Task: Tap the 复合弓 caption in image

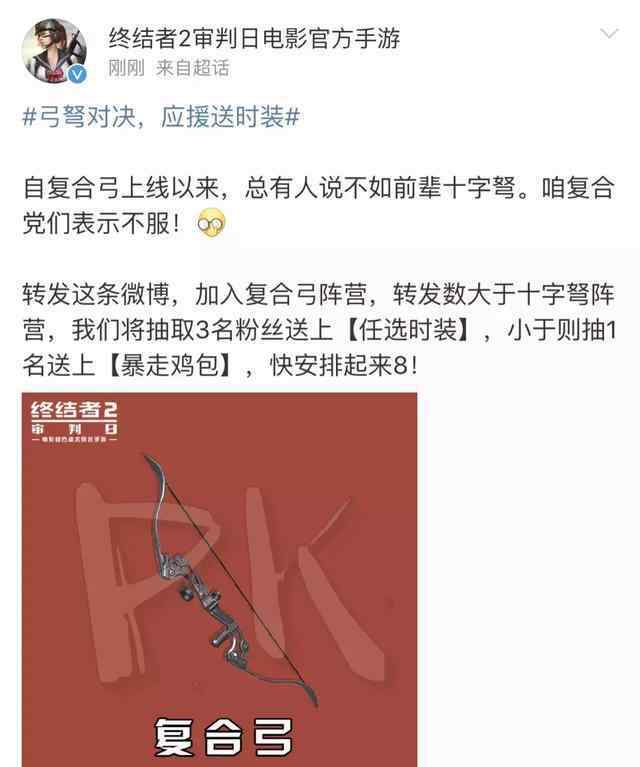Action: coord(223,737)
